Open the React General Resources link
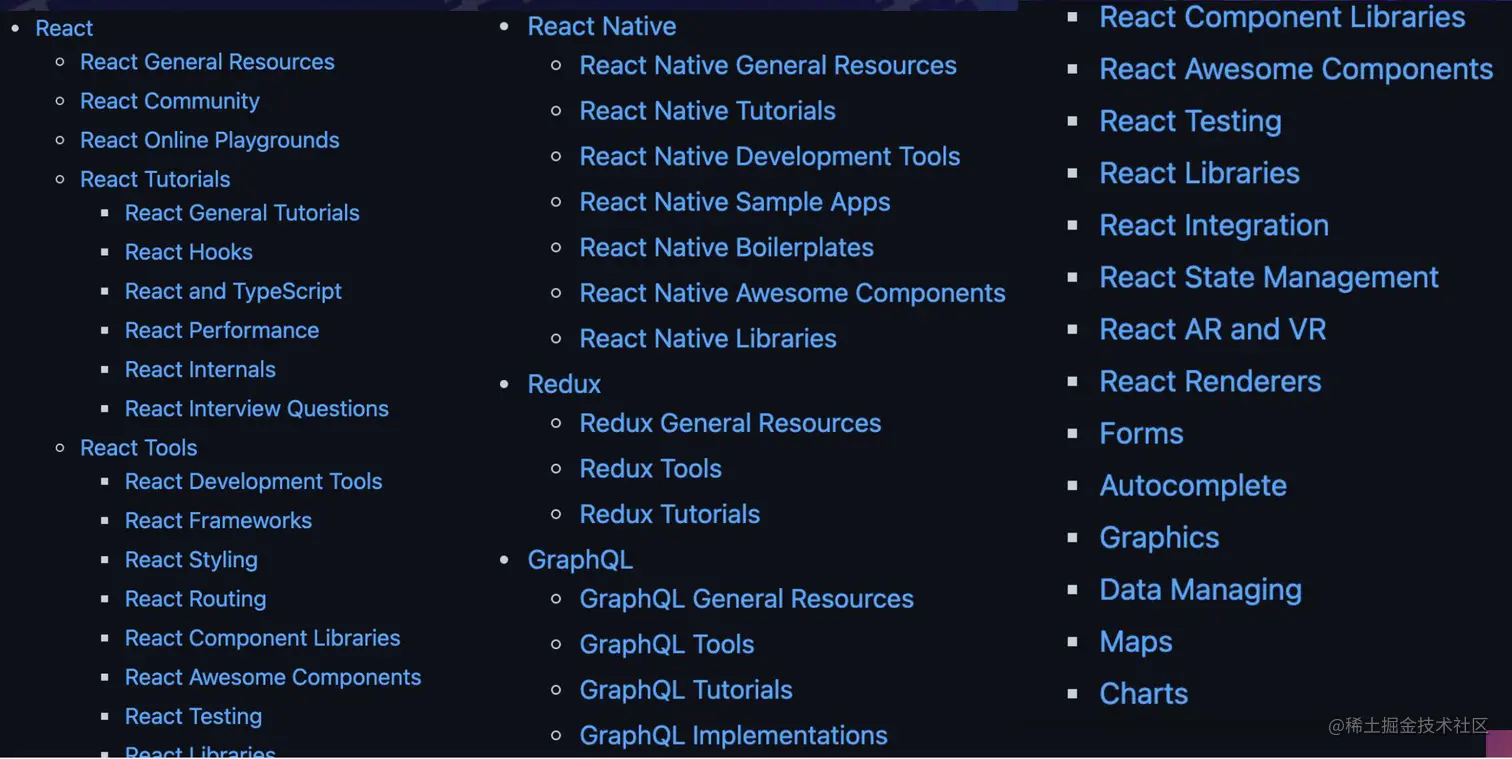 coord(207,61)
